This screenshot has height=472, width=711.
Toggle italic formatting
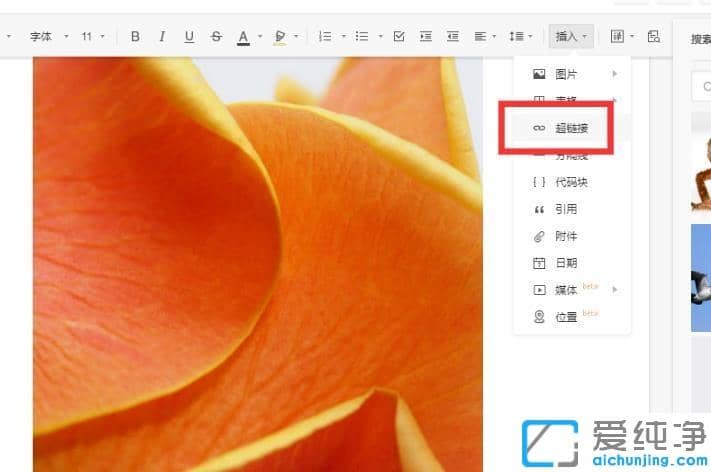click(x=162, y=36)
